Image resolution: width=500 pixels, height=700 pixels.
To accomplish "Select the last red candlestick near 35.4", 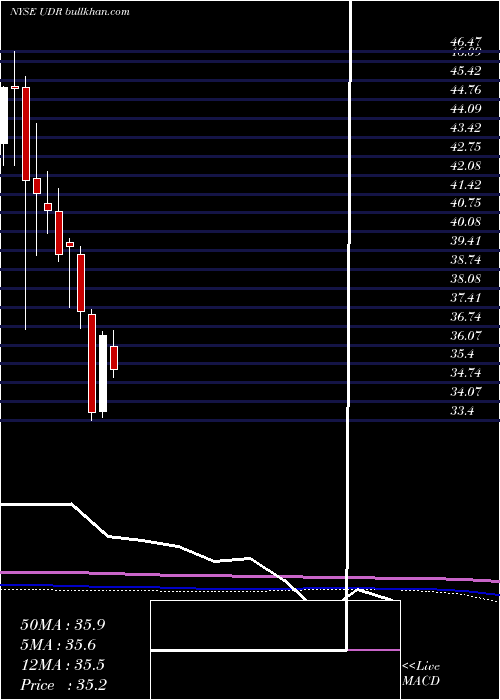I will (114, 358).
